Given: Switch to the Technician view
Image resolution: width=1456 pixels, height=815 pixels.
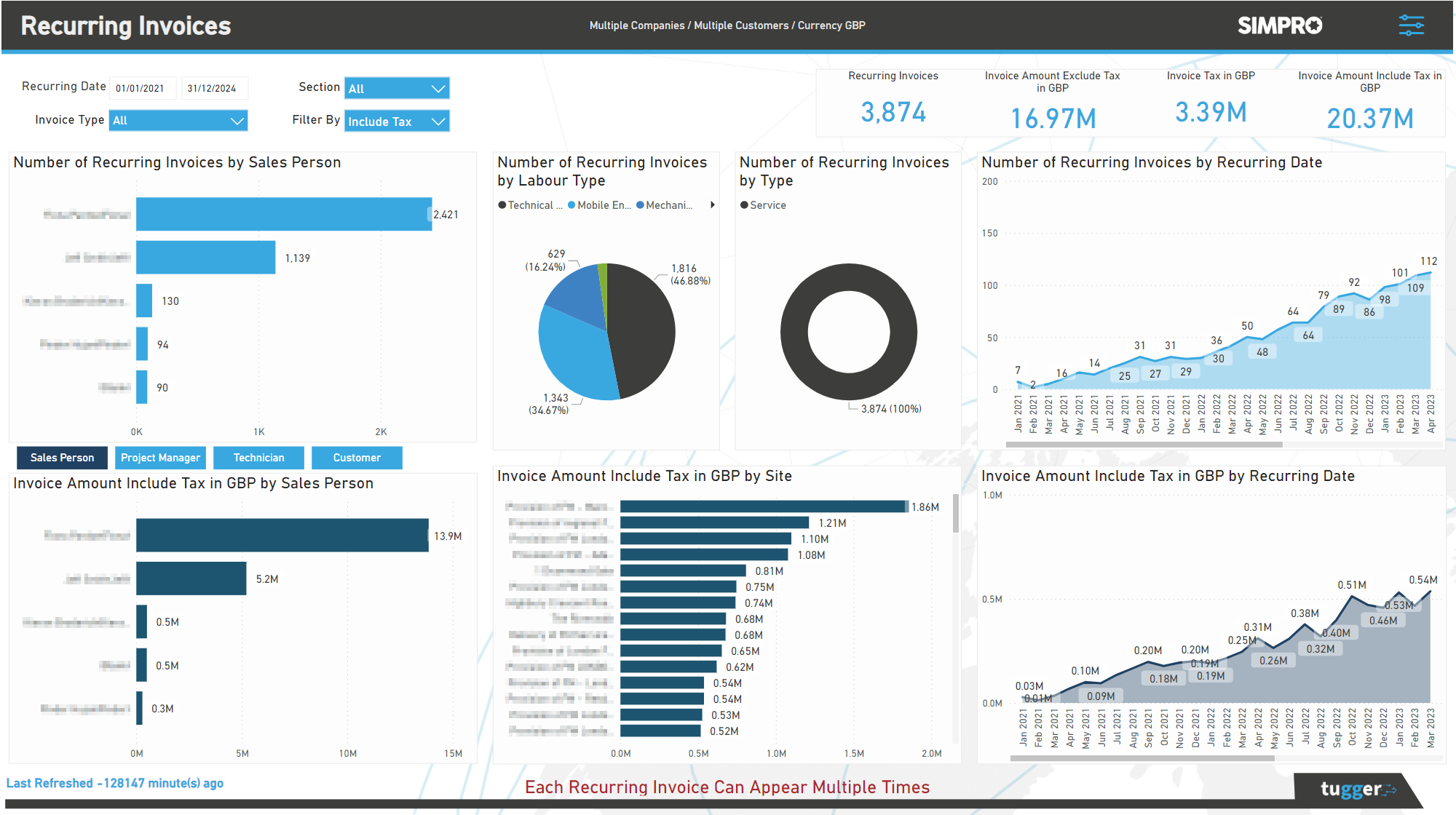Looking at the screenshot, I should click(258, 457).
